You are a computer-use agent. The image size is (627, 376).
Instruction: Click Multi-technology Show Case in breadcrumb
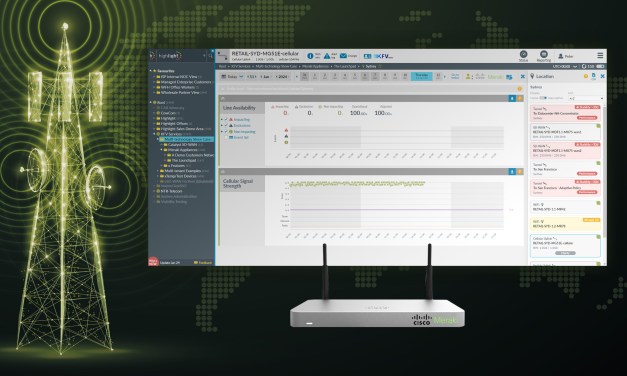click(276, 66)
